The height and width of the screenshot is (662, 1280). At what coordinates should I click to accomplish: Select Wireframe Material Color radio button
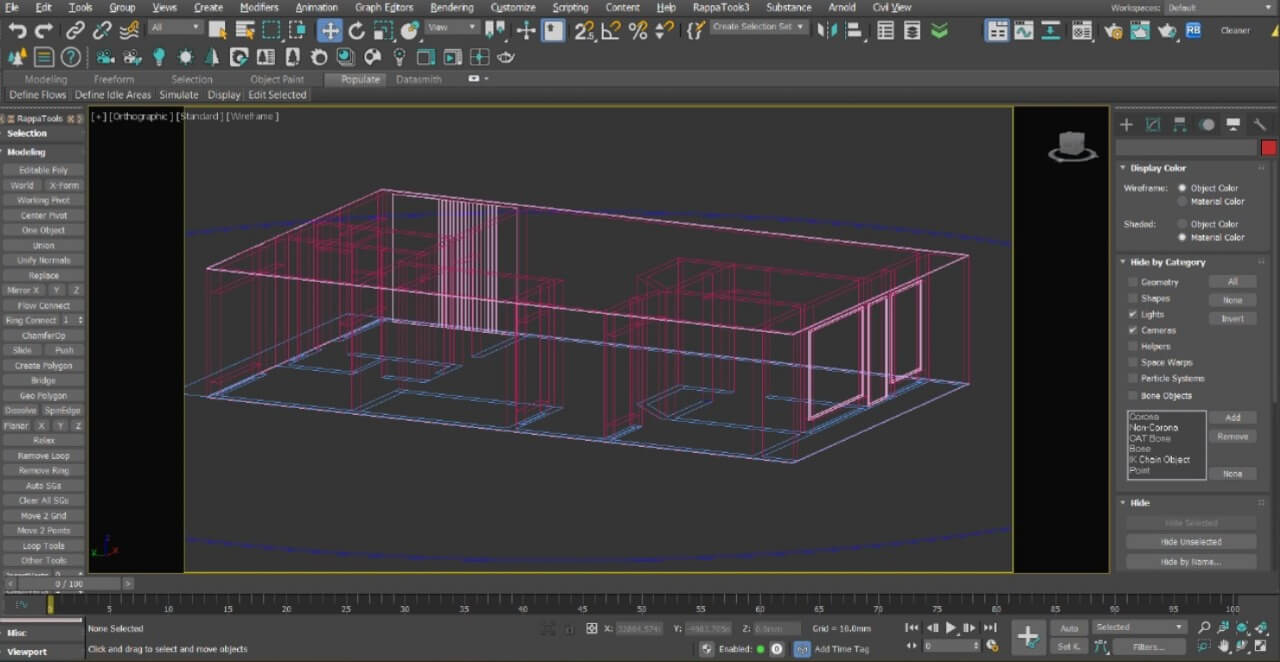[x=1182, y=201]
